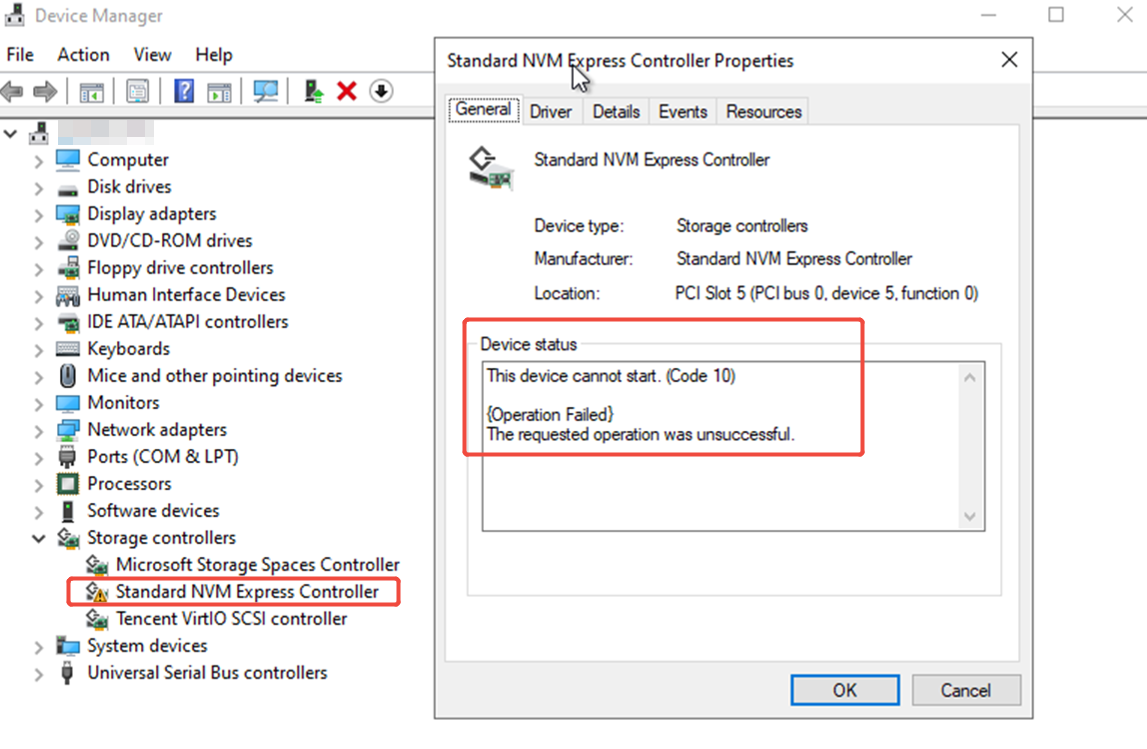The height and width of the screenshot is (749, 1147).
Task: Open the Events tab
Action: point(683,112)
